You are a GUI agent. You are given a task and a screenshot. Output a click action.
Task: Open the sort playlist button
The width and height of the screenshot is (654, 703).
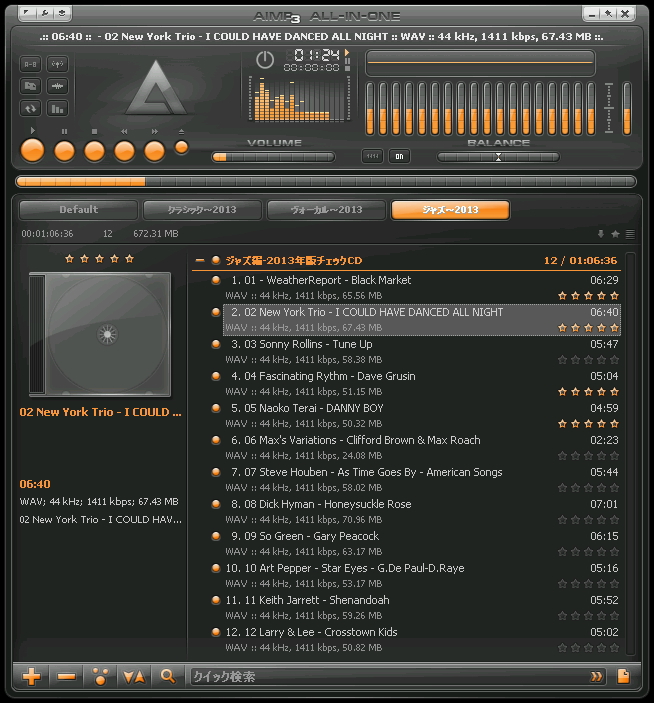(x=134, y=677)
